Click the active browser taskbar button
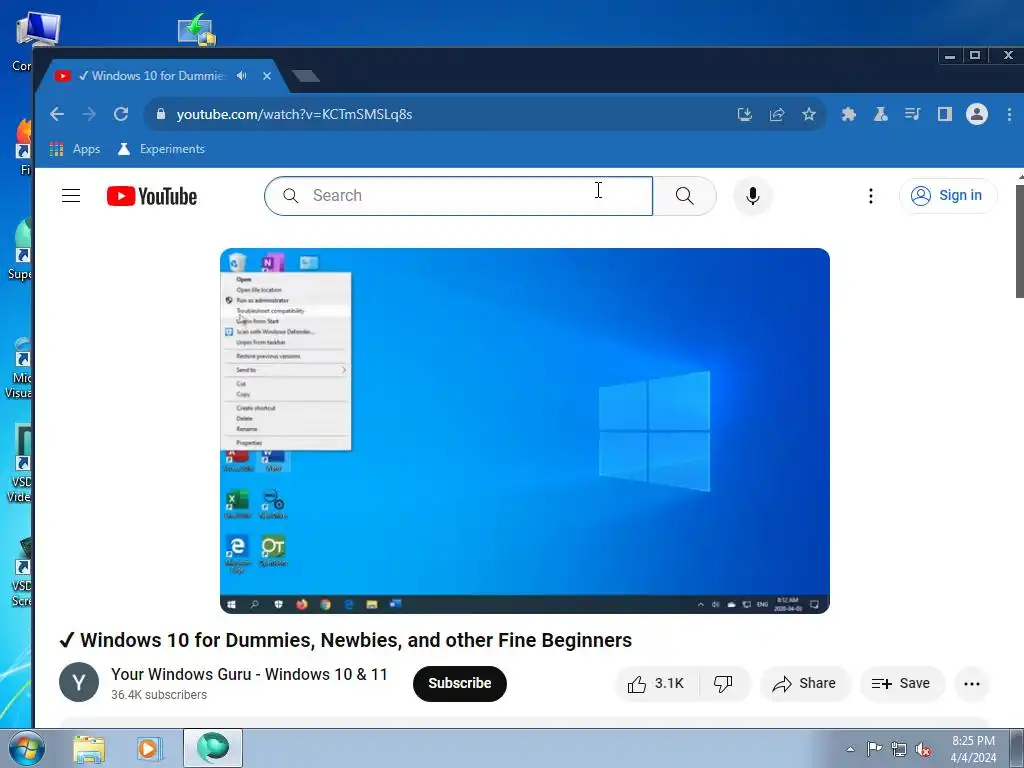Screen dimensions: 1024x768 (213, 748)
